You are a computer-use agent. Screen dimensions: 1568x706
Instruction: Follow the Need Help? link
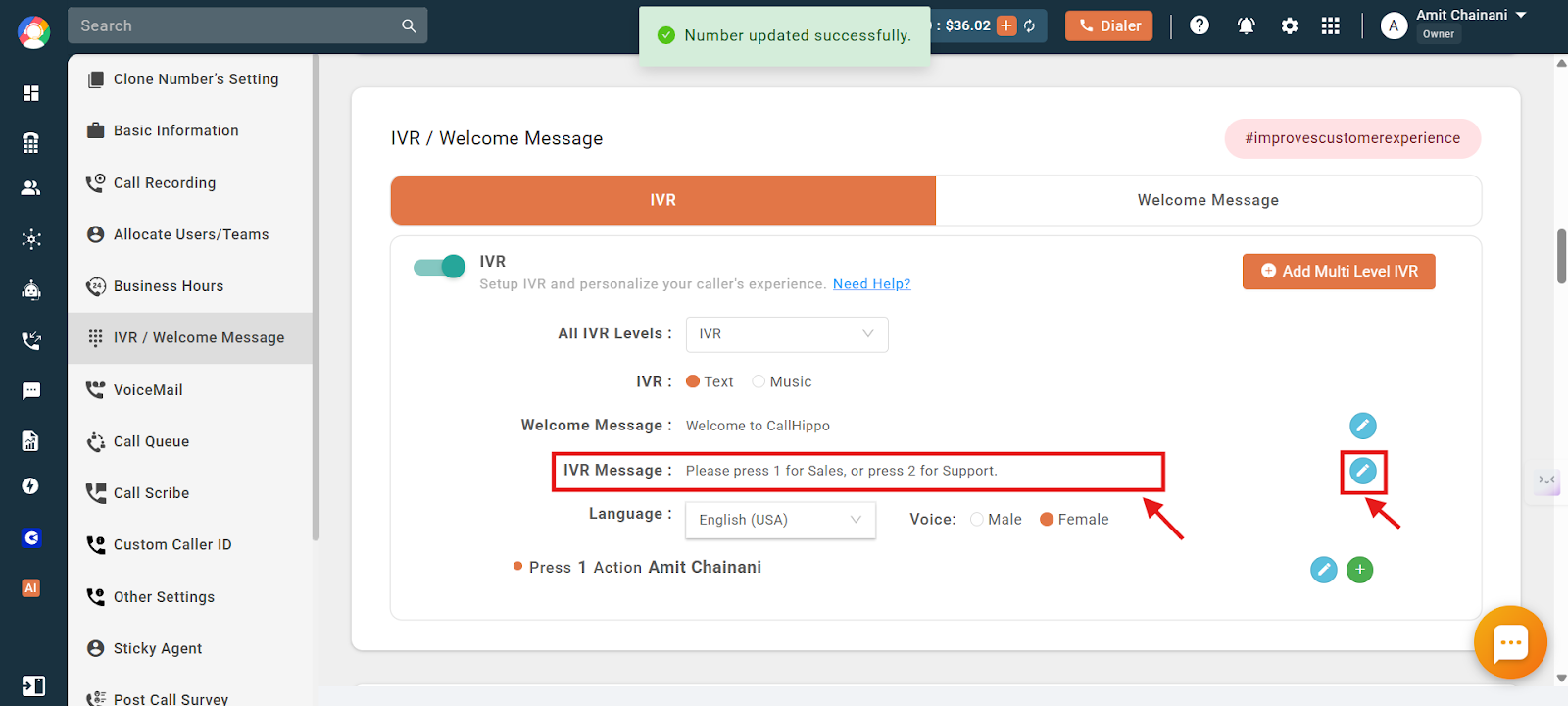[x=872, y=284]
